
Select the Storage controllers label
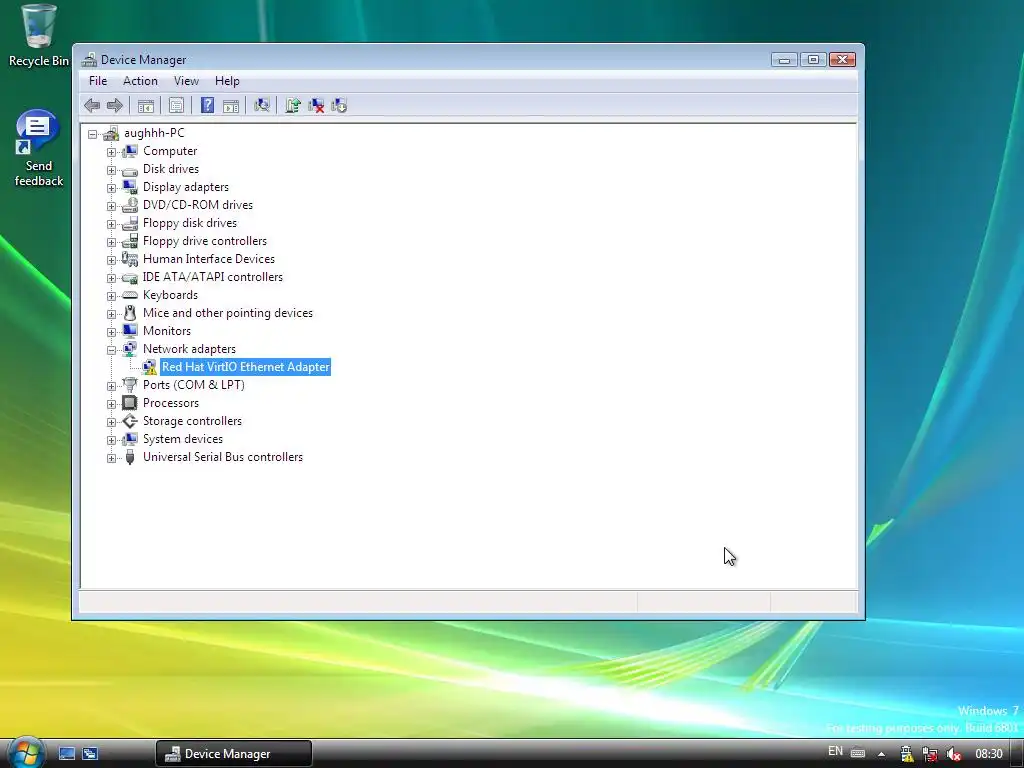click(193, 421)
